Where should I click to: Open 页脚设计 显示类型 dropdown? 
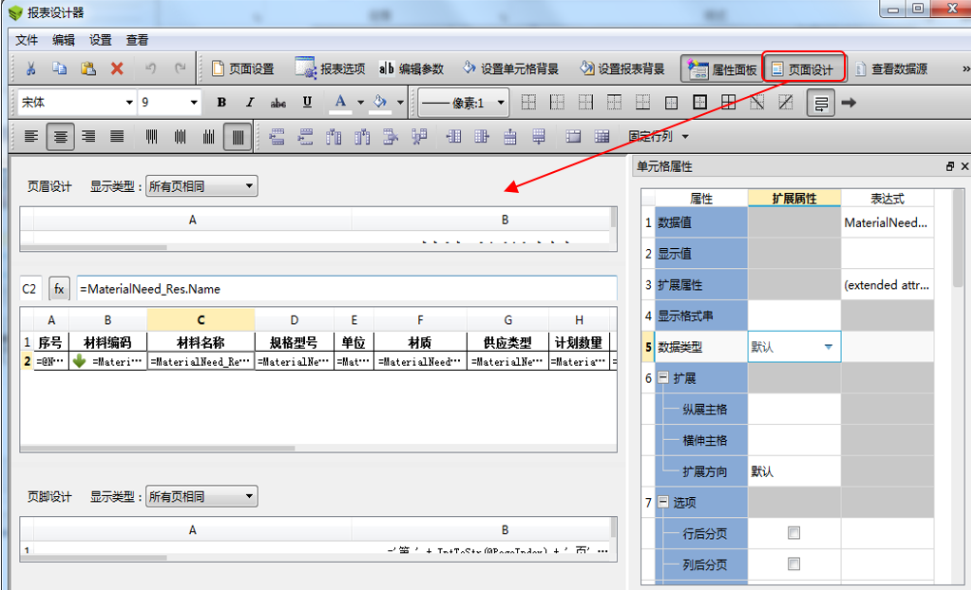(x=201, y=497)
